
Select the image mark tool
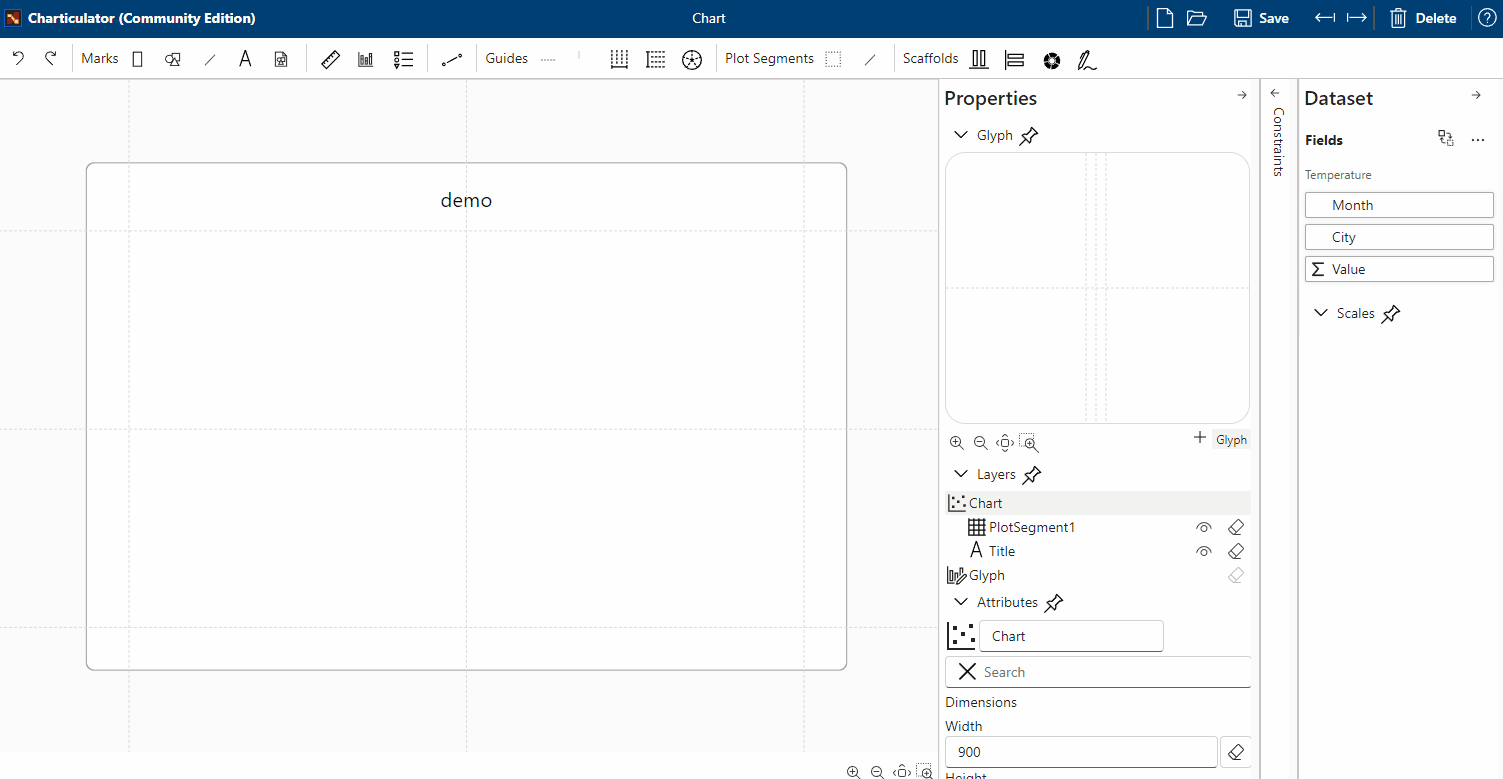coord(280,58)
